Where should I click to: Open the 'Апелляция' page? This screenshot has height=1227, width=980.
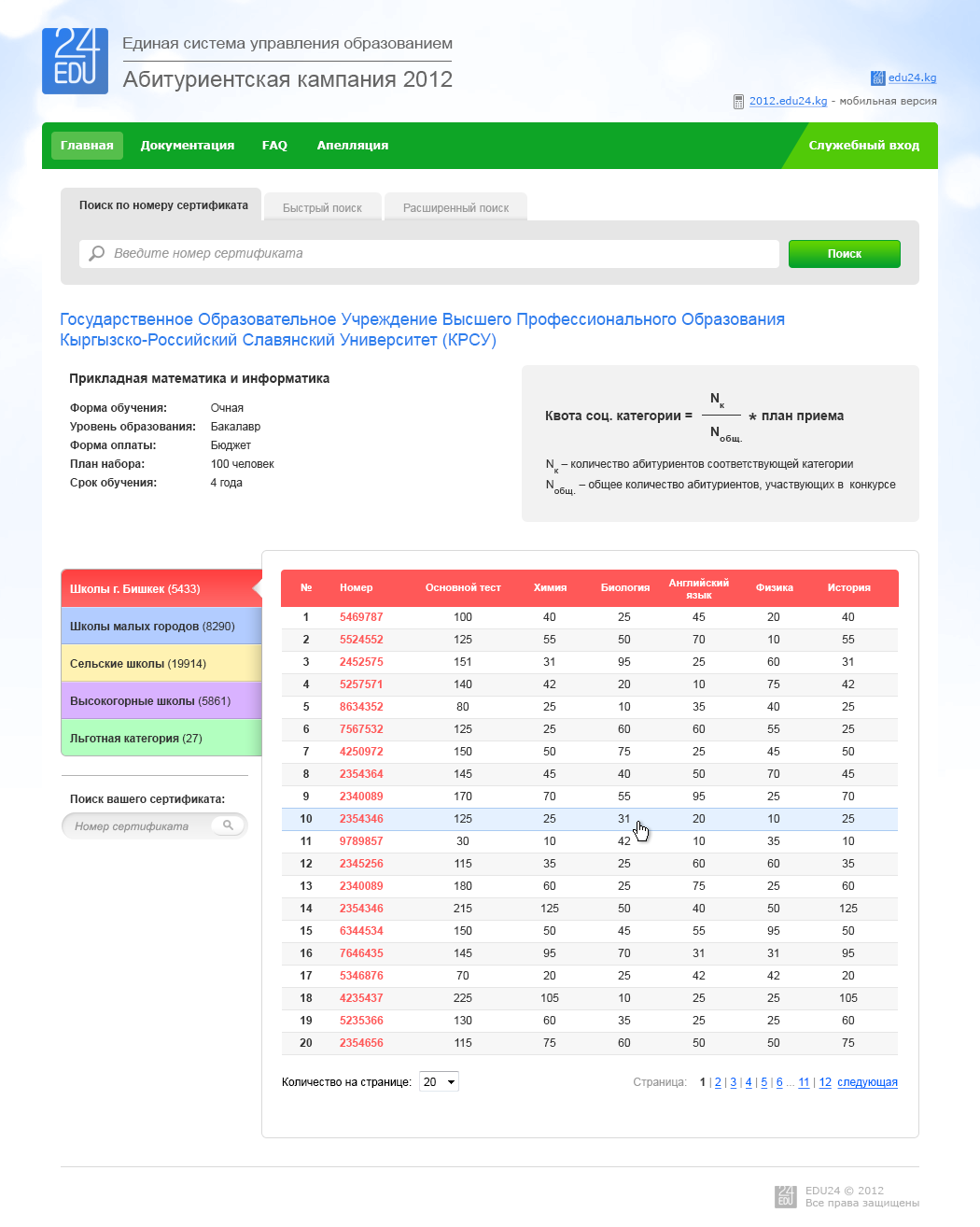tap(352, 145)
